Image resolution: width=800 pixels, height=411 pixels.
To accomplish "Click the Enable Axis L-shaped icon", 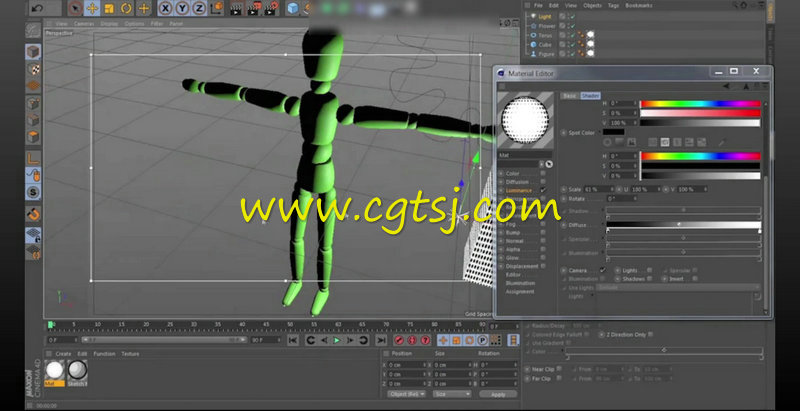I will tap(34, 159).
